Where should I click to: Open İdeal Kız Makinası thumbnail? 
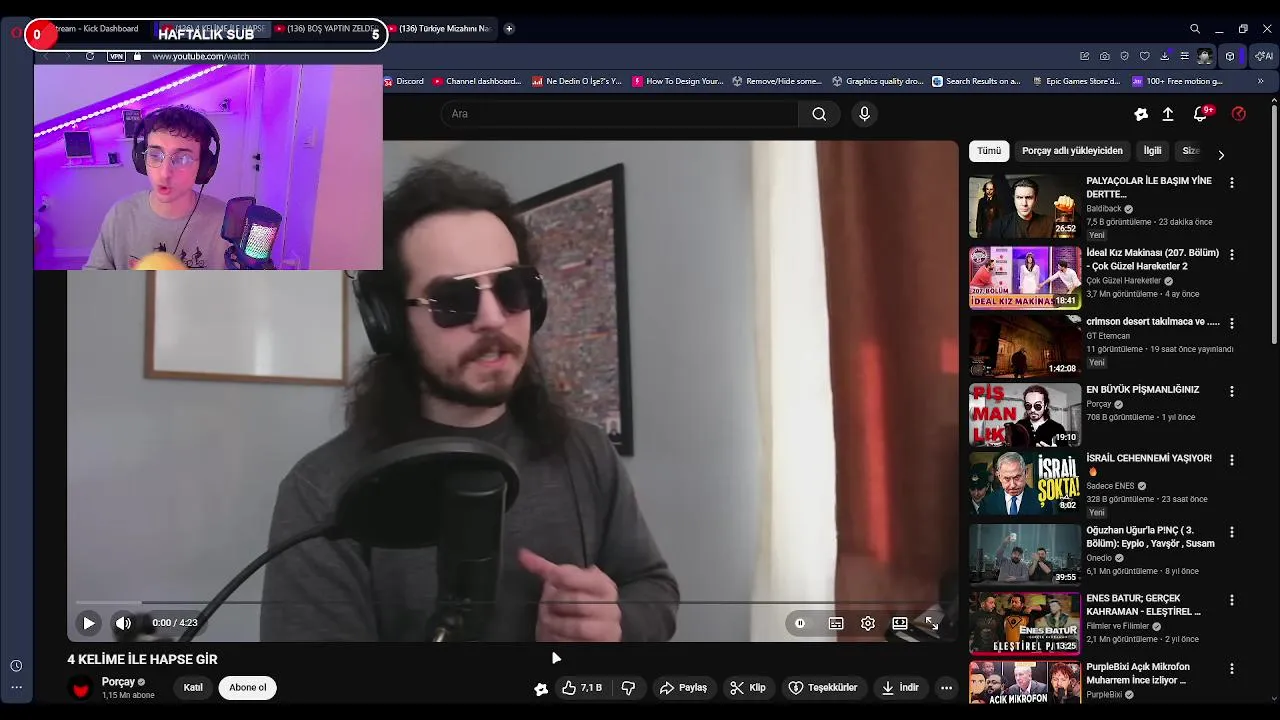[x=1025, y=278]
